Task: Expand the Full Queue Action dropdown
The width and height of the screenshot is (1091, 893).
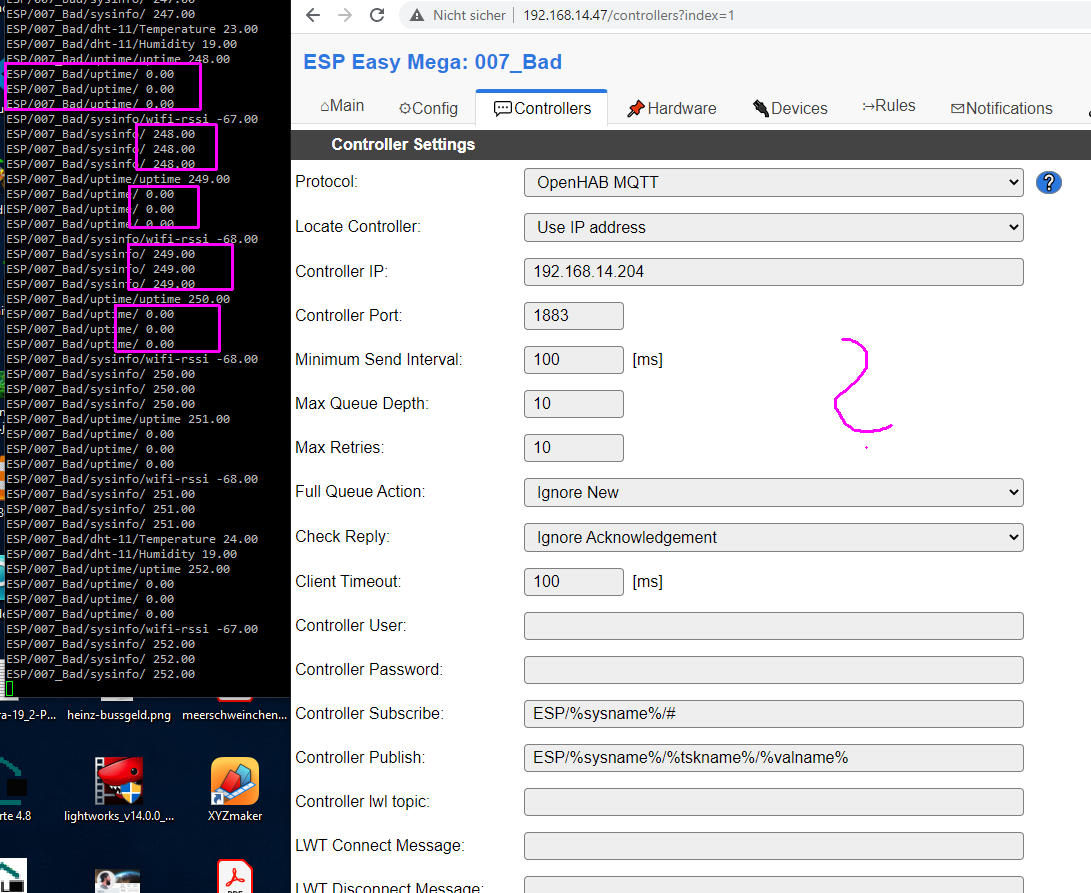Action: (x=773, y=492)
